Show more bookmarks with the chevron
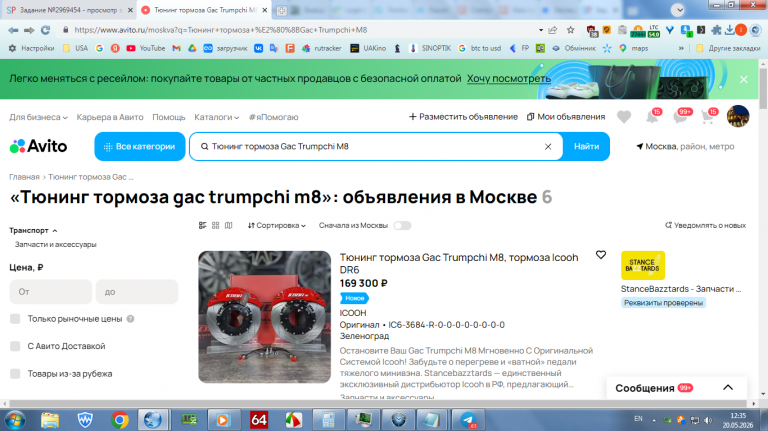Image resolution: width=768 pixels, height=431 pixels. click(681, 48)
